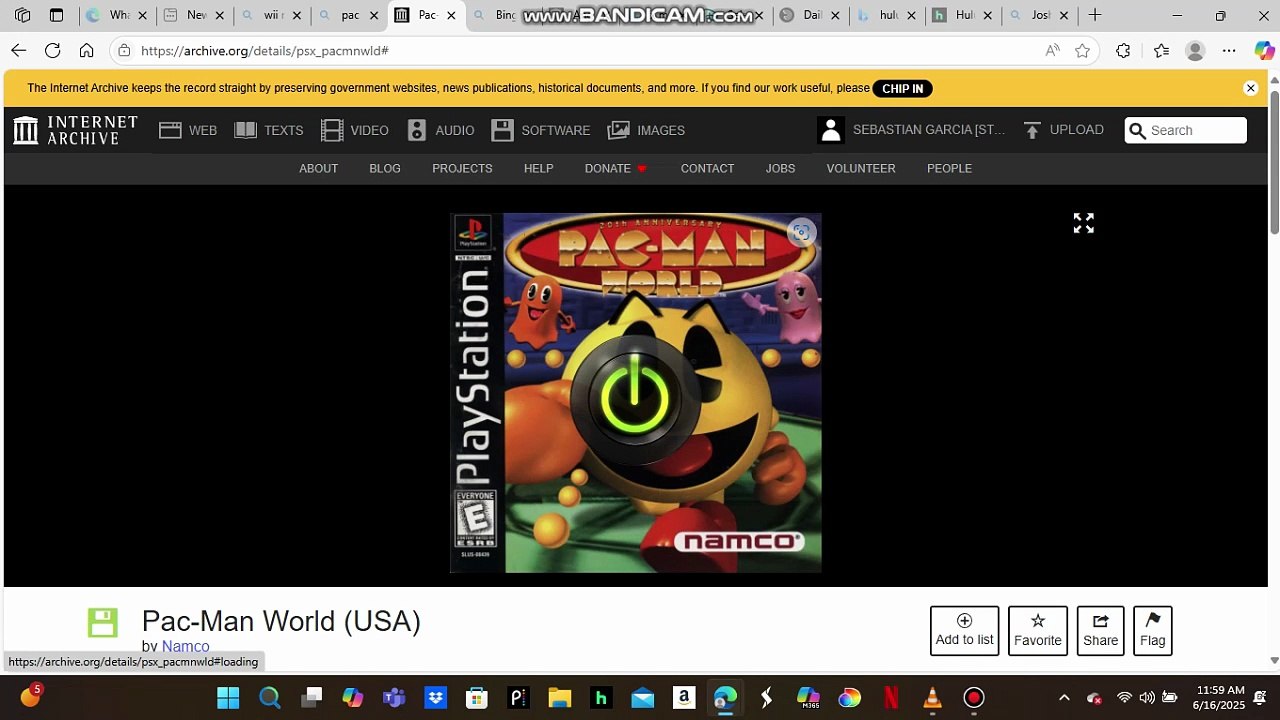Image resolution: width=1280 pixels, height=720 pixels.
Task: Show hidden system tray icons chevron
Action: (x=1064, y=698)
